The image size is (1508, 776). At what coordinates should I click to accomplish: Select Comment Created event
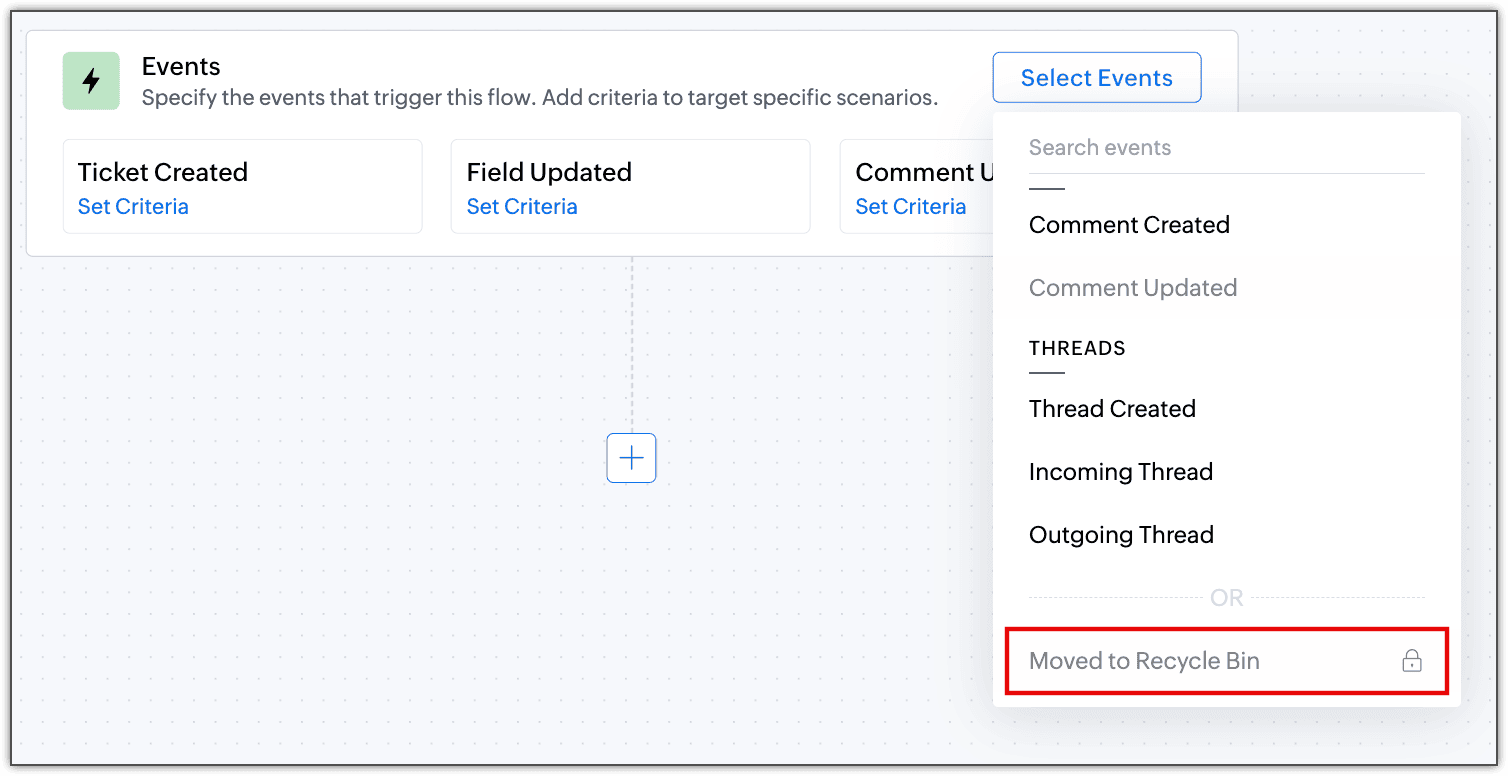click(1129, 225)
